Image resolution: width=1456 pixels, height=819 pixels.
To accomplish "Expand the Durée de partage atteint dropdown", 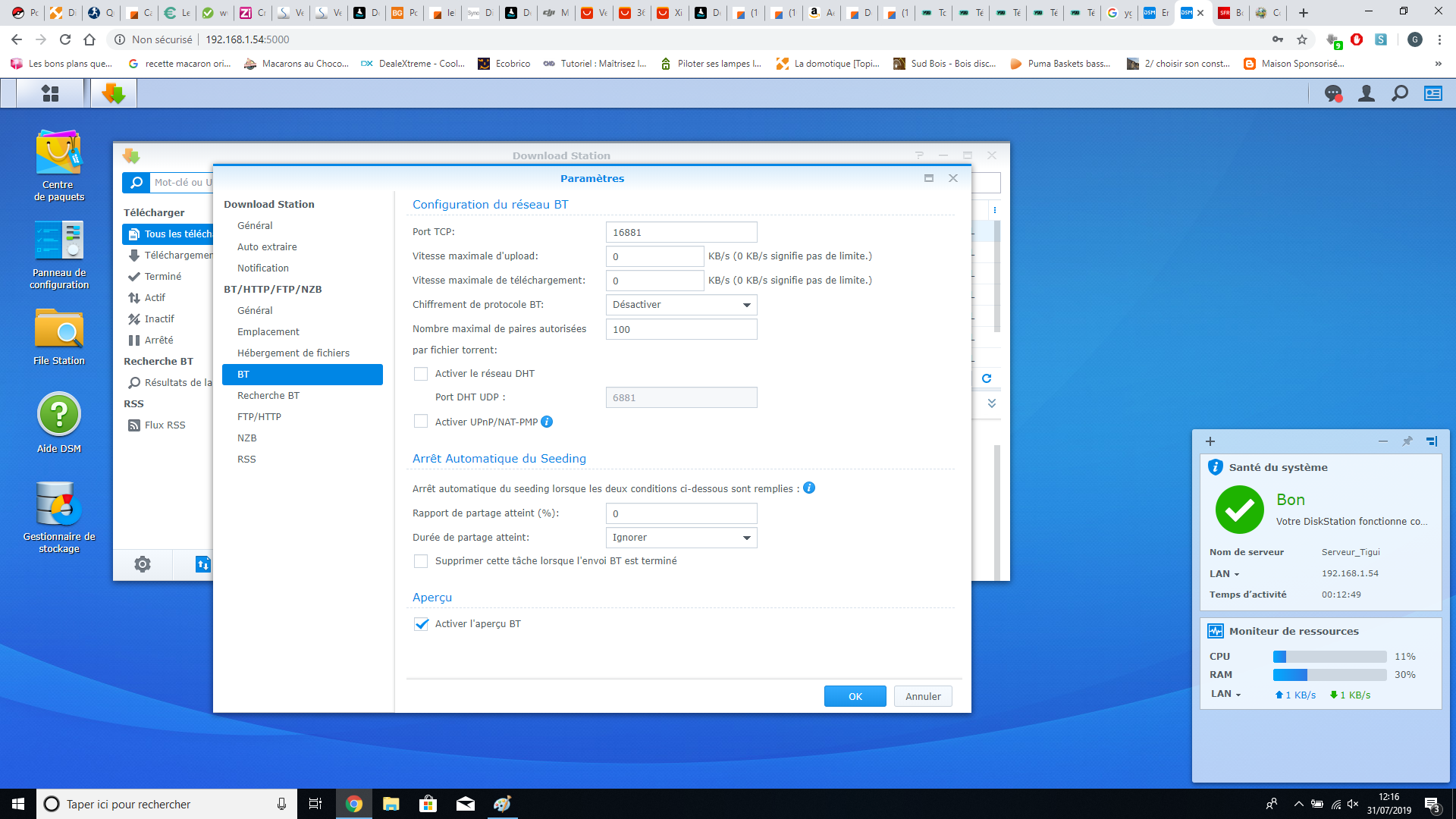I will [x=680, y=538].
